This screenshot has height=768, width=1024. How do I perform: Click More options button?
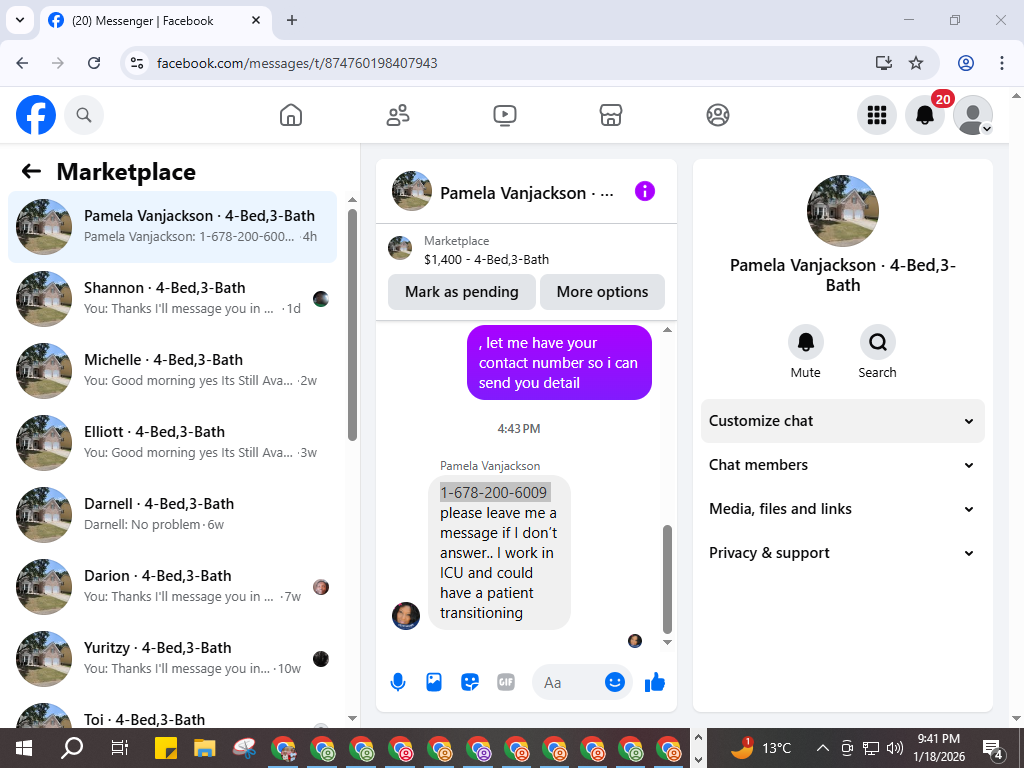click(602, 292)
